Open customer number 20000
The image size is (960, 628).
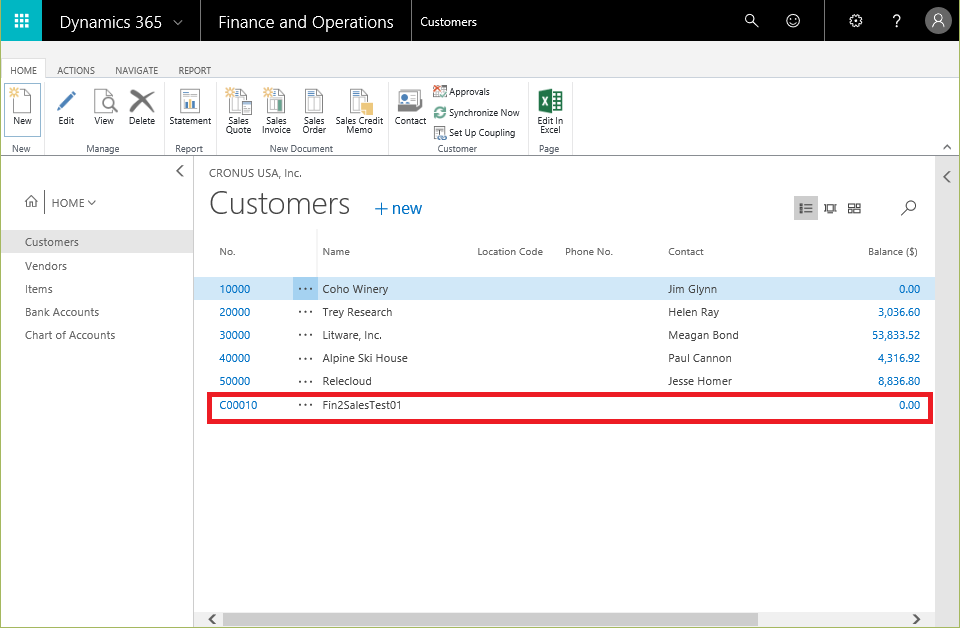click(x=234, y=312)
